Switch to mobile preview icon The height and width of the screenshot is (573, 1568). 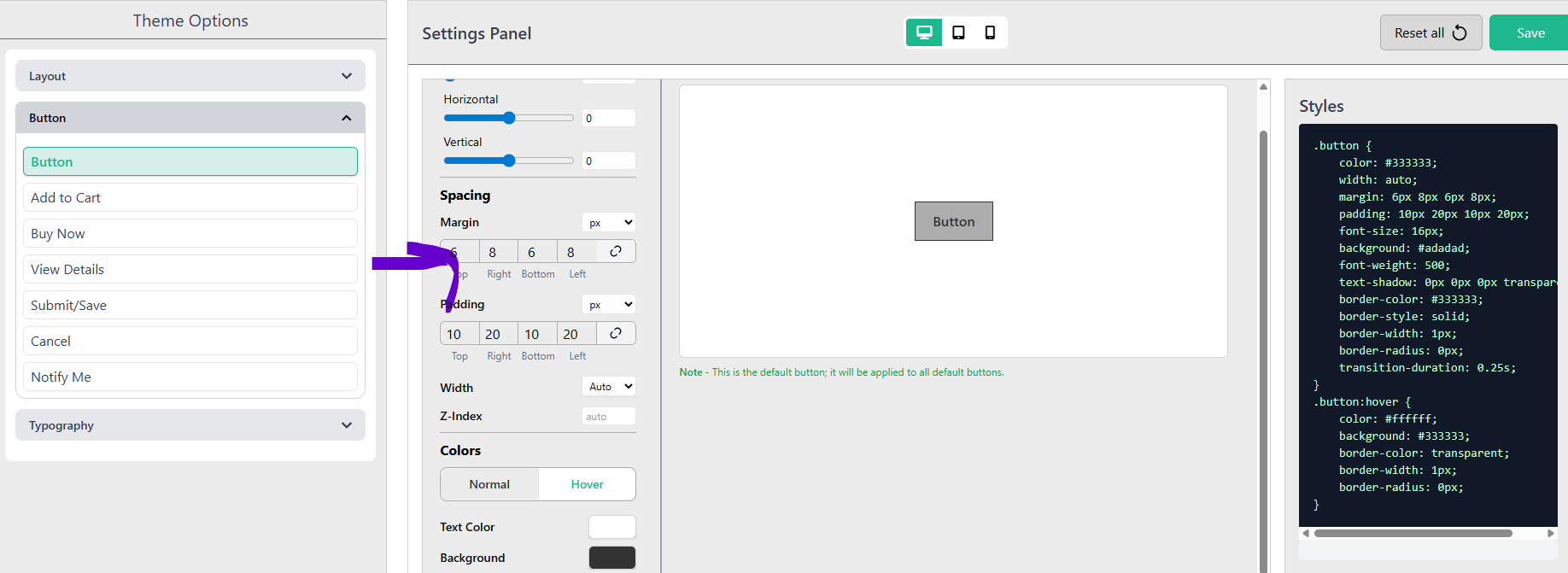coord(990,32)
